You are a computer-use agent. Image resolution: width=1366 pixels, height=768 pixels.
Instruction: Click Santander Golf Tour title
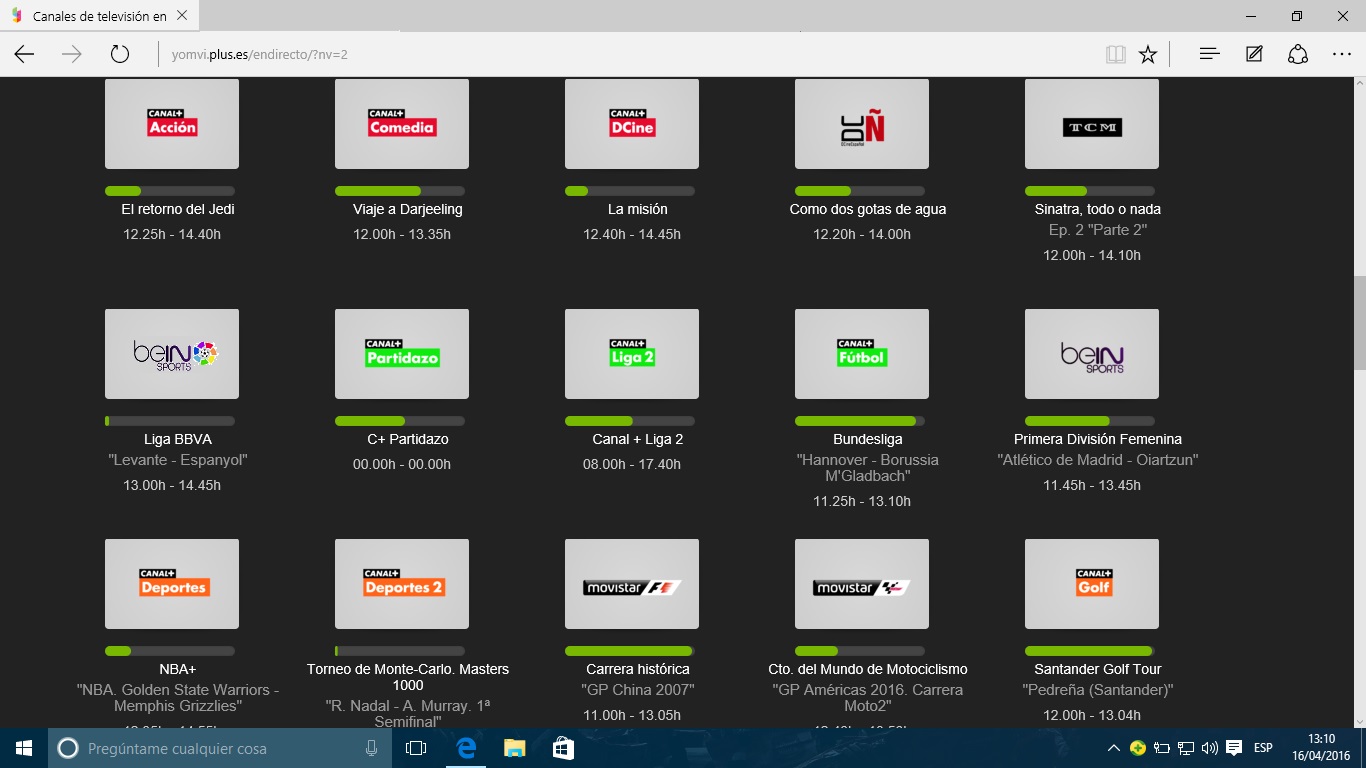pos(1098,669)
